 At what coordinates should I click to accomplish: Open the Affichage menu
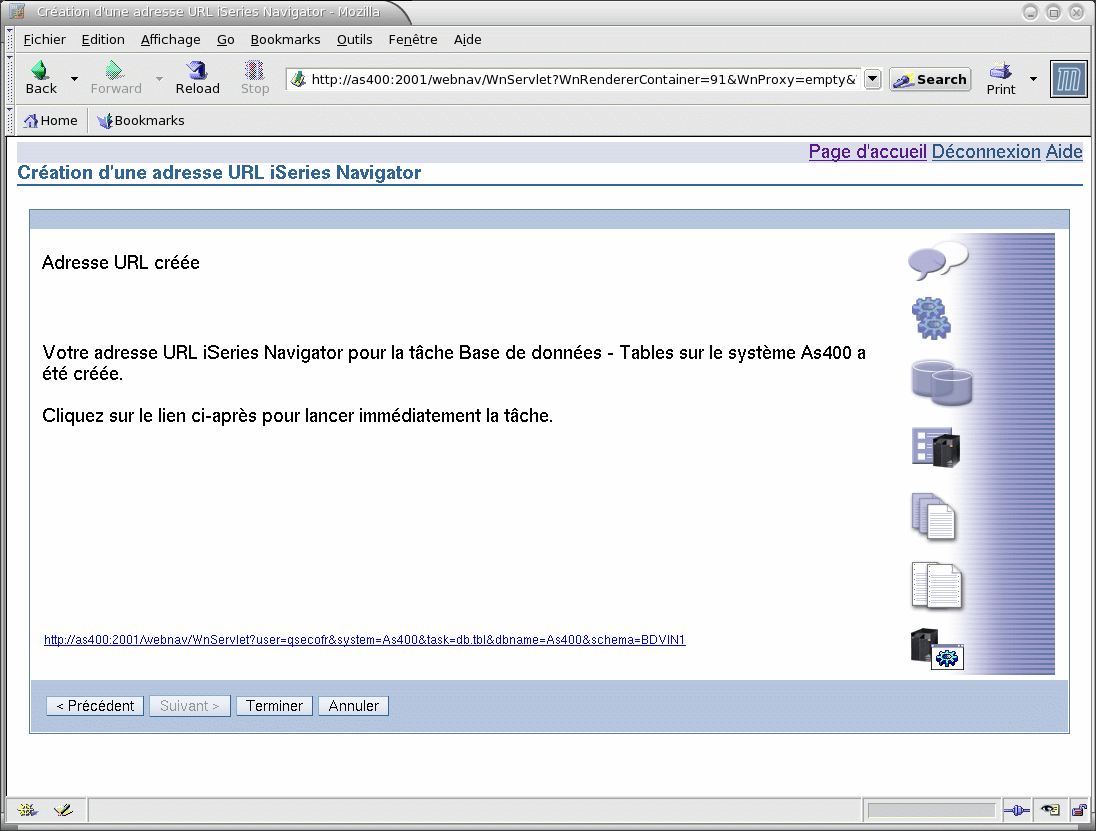point(171,40)
